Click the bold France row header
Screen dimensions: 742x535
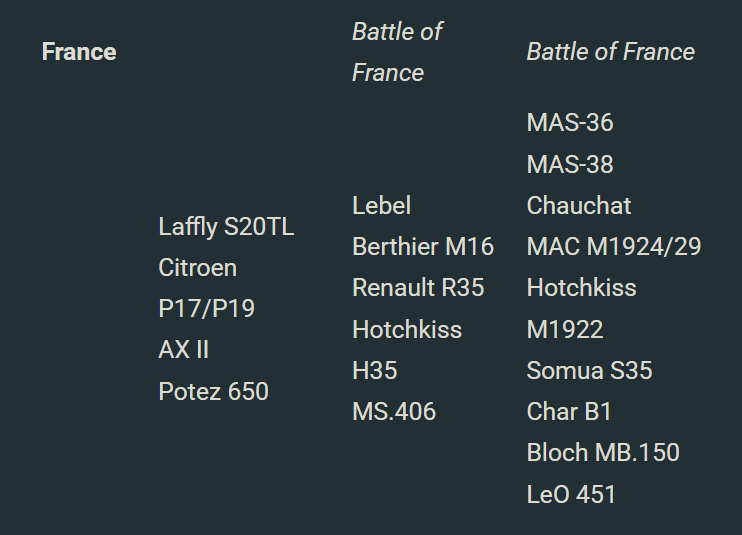(x=79, y=52)
